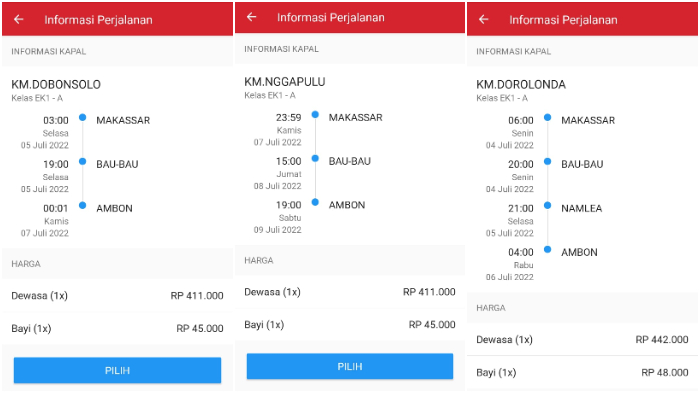Select the KM.DOROLONDA ship name

(521, 84)
